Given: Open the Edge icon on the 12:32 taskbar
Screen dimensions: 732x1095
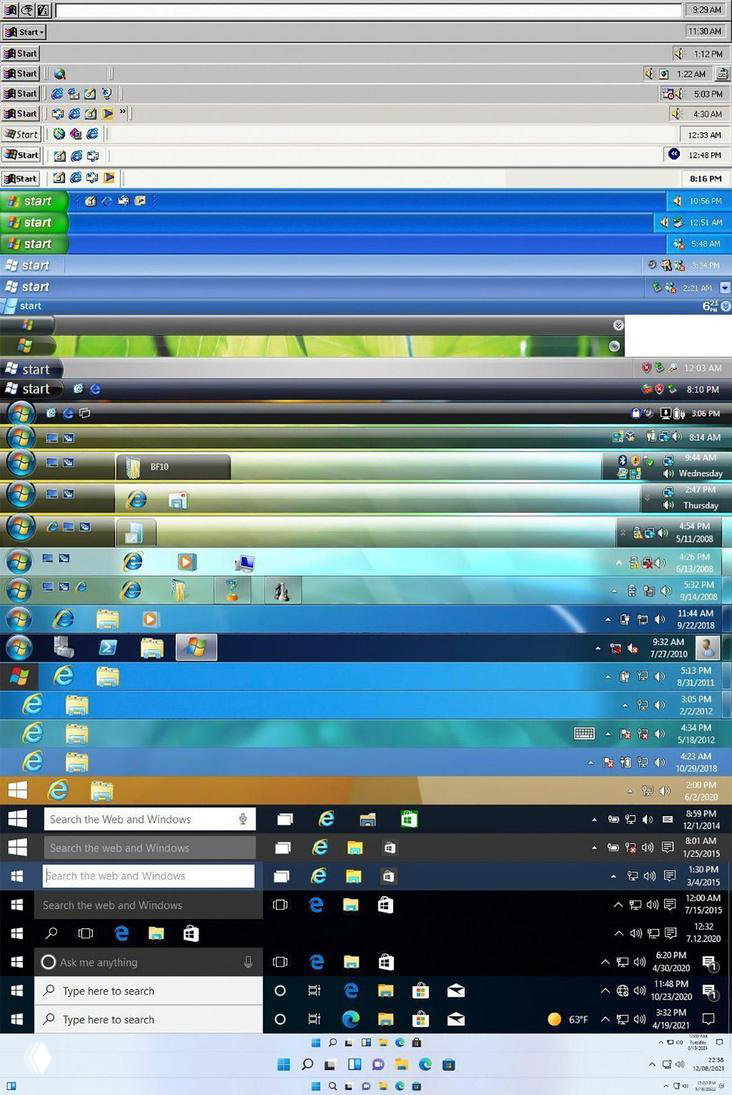Looking at the screenshot, I should coord(122,934).
